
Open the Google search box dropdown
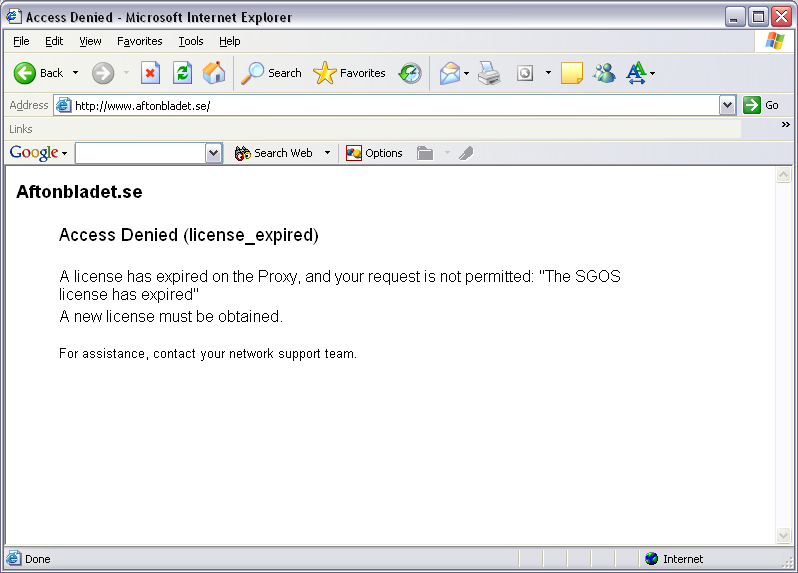[214, 153]
